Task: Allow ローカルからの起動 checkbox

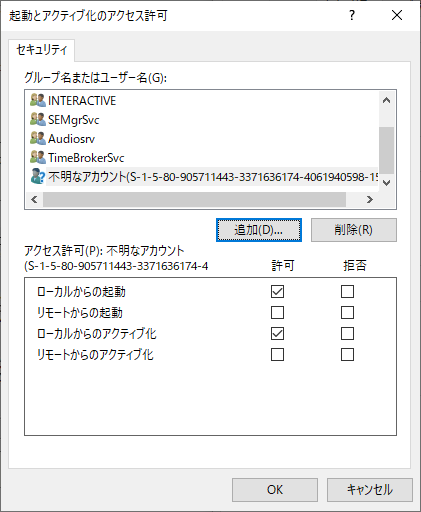Action: point(277,291)
